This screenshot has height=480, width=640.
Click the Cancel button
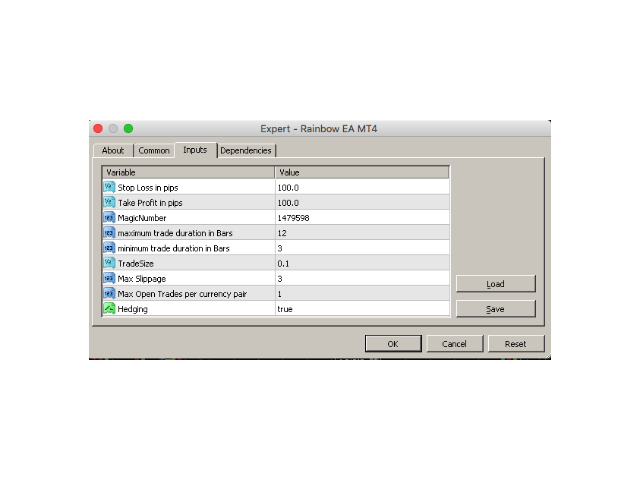pyautogui.click(x=454, y=344)
